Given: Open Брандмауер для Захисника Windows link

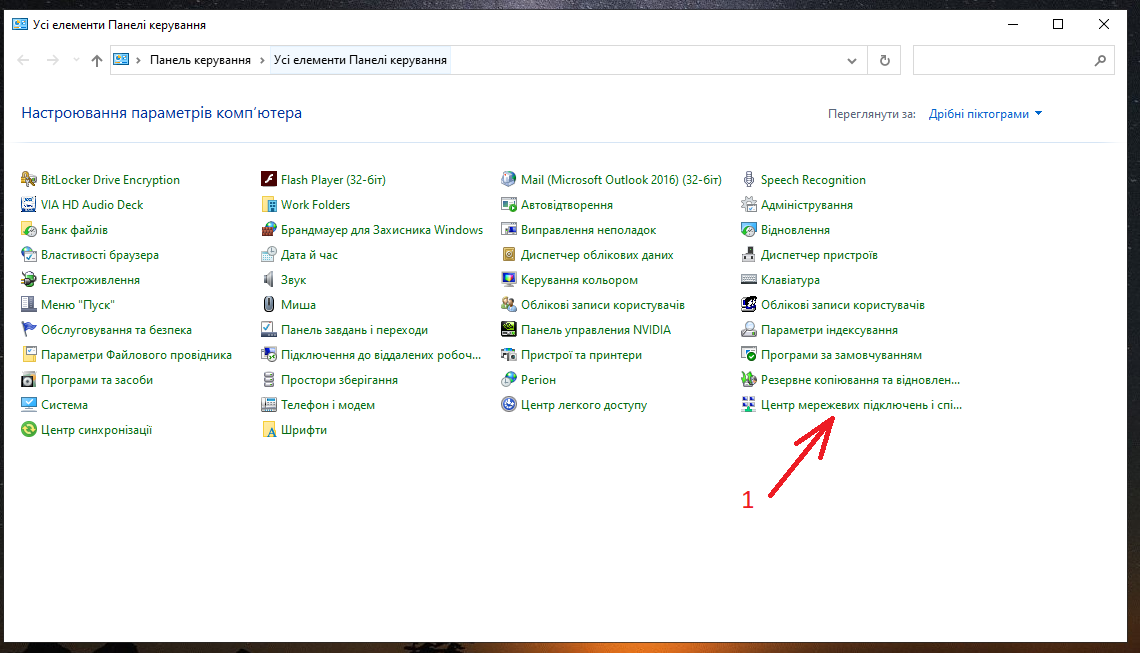Looking at the screenshot, I should (382, 230).
